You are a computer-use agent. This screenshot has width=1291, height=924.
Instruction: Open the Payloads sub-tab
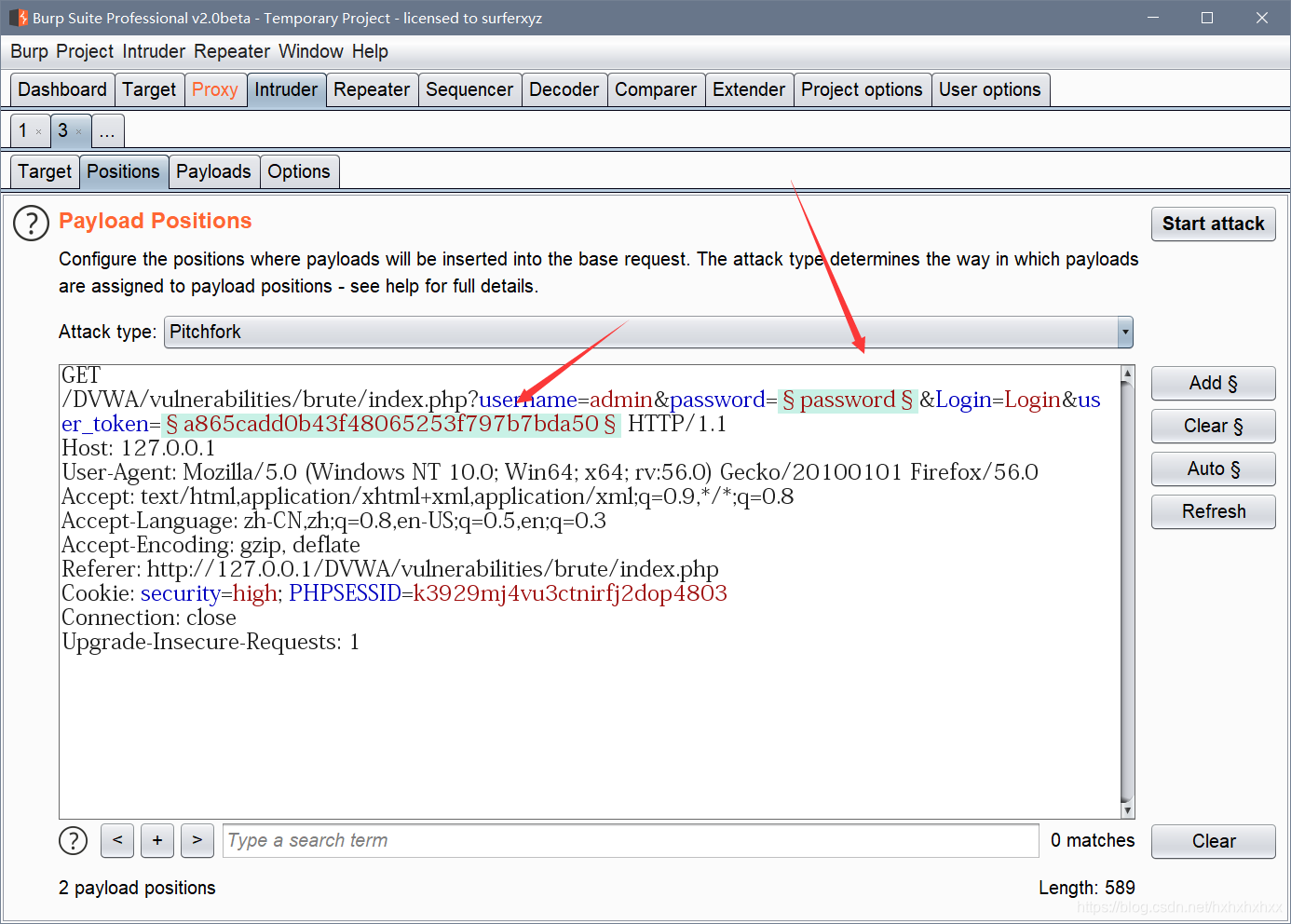click(x=213, y=171)
